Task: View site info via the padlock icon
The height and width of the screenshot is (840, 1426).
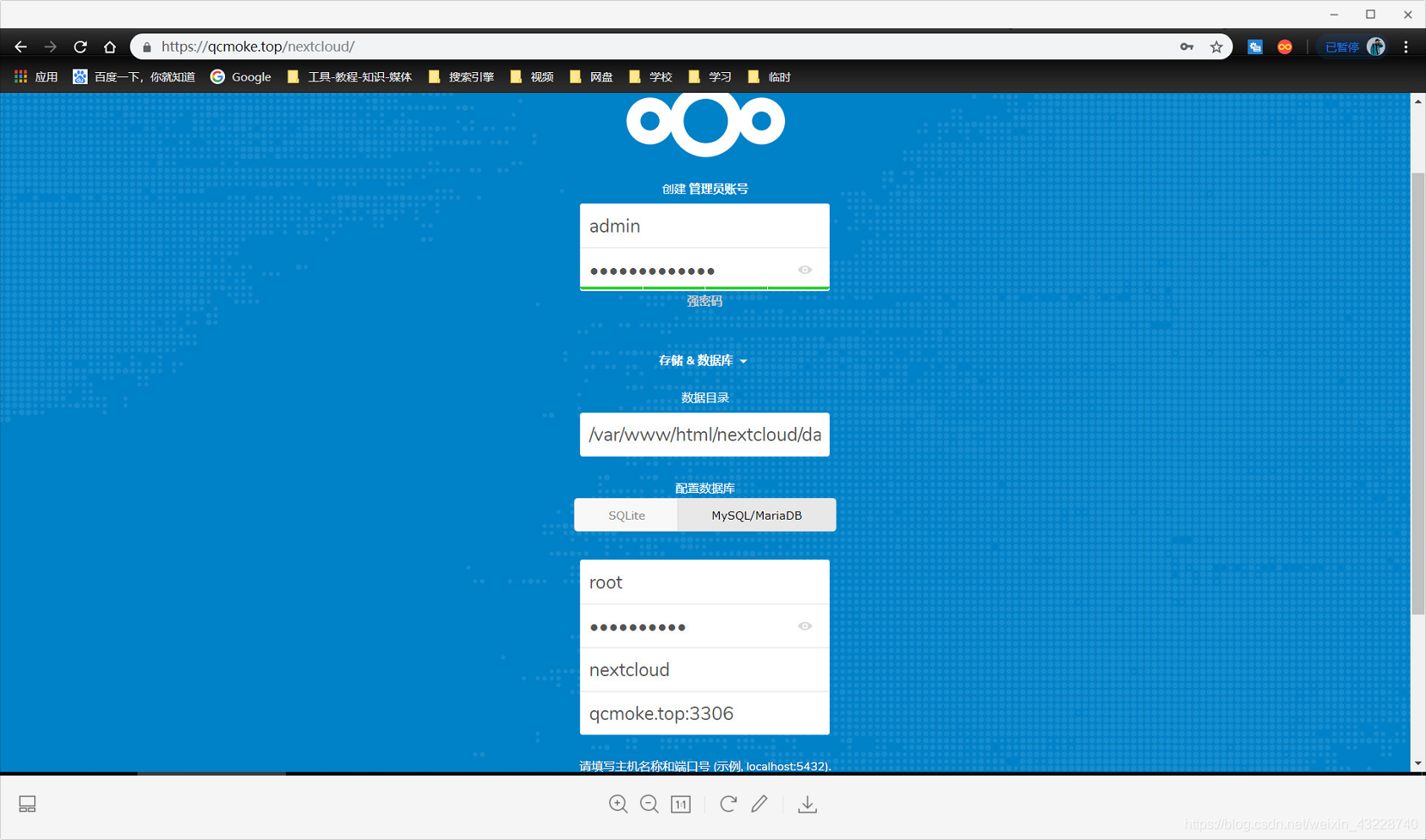Action: coord(147,47)
